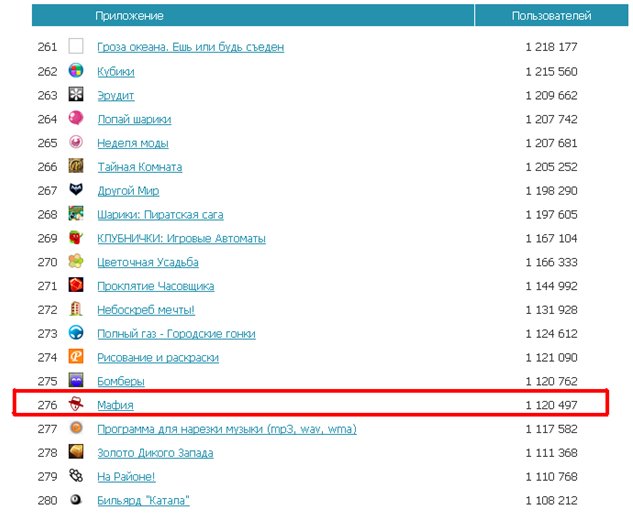The height and width of the screenshot is (513, 633).
Task: Click the Цветочная Усадьба flower icon
Action: pos(76,262)
